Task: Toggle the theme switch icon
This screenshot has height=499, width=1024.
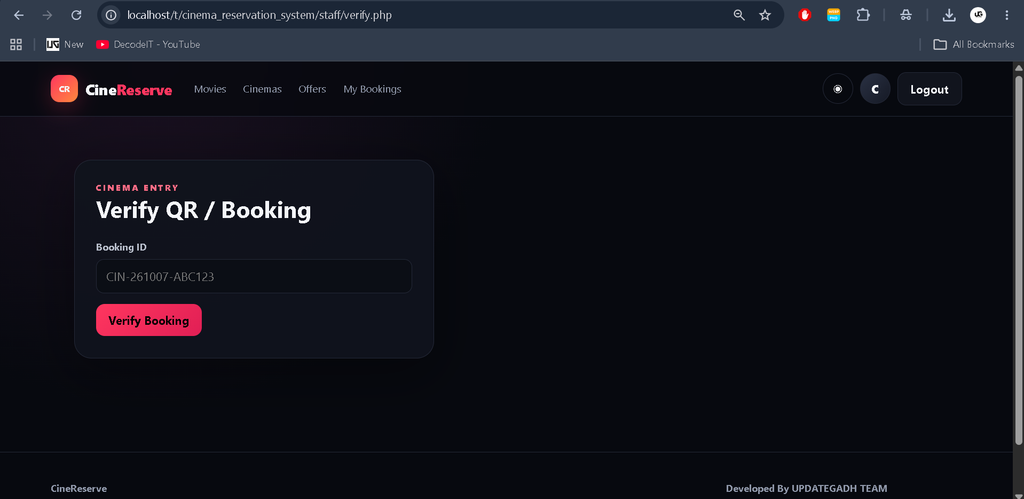Action: click(x=838, y=89)
